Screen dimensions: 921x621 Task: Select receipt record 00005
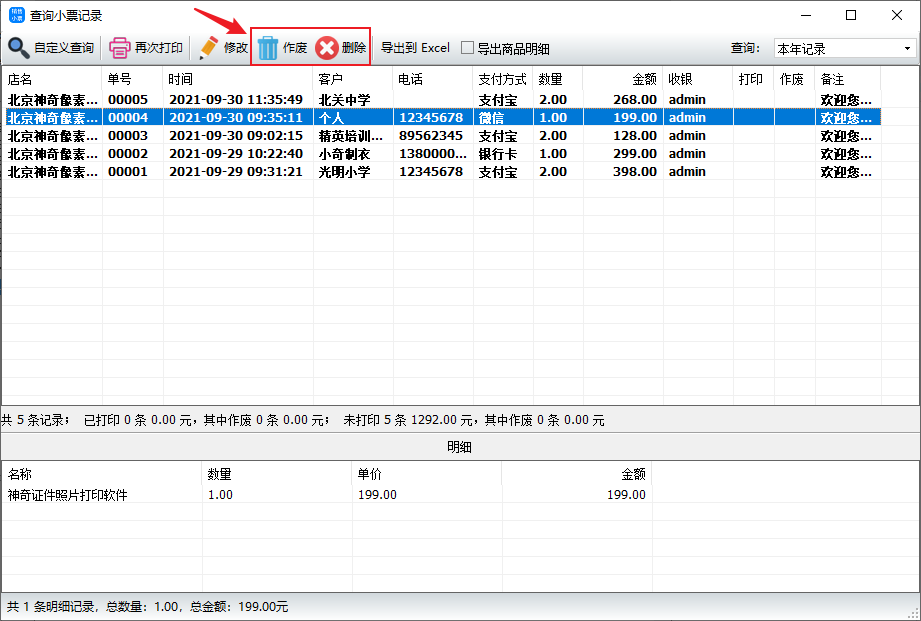[x=128, y=100]
